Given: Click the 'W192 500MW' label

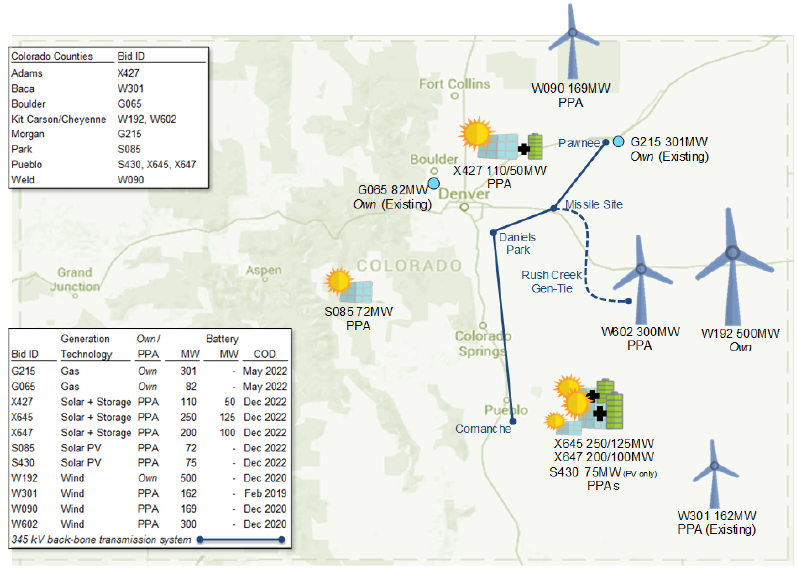Looking at the screenshot, I should click(x=740, y=334).
